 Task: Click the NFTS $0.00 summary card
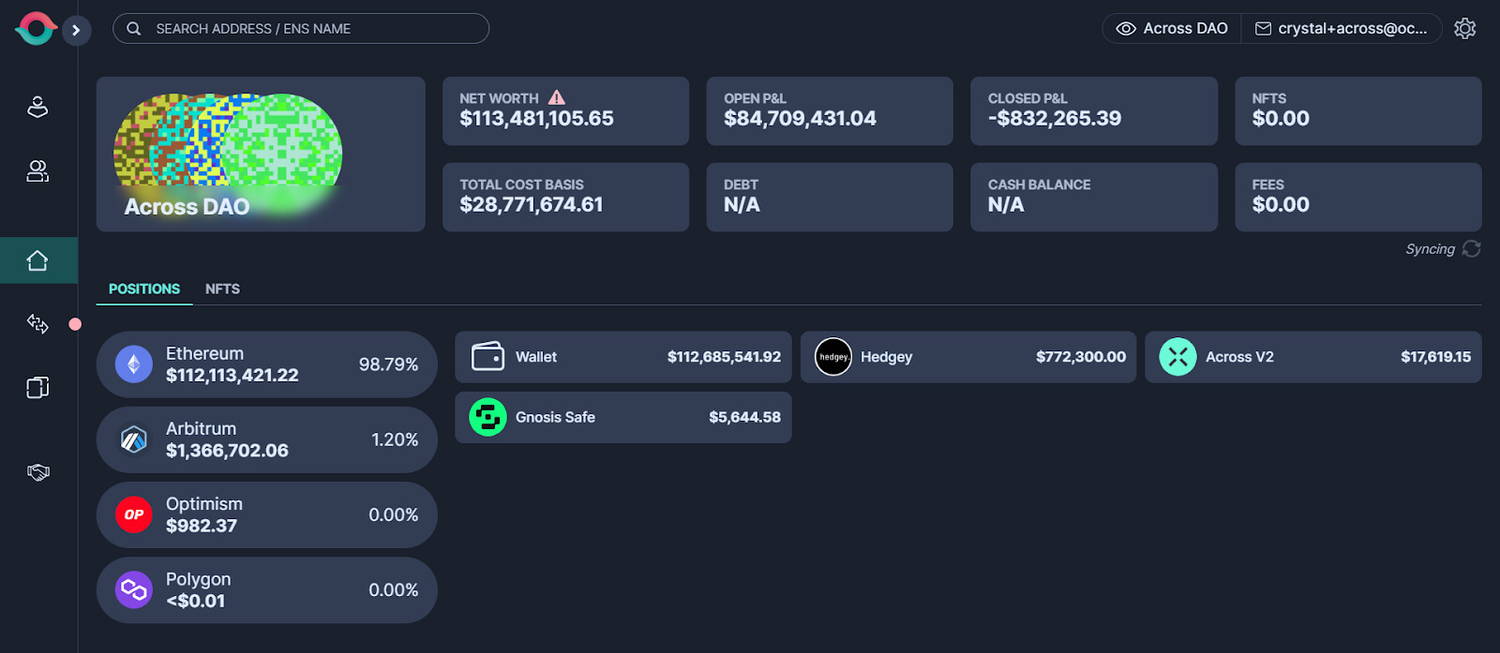click(x=1358, y=111)
